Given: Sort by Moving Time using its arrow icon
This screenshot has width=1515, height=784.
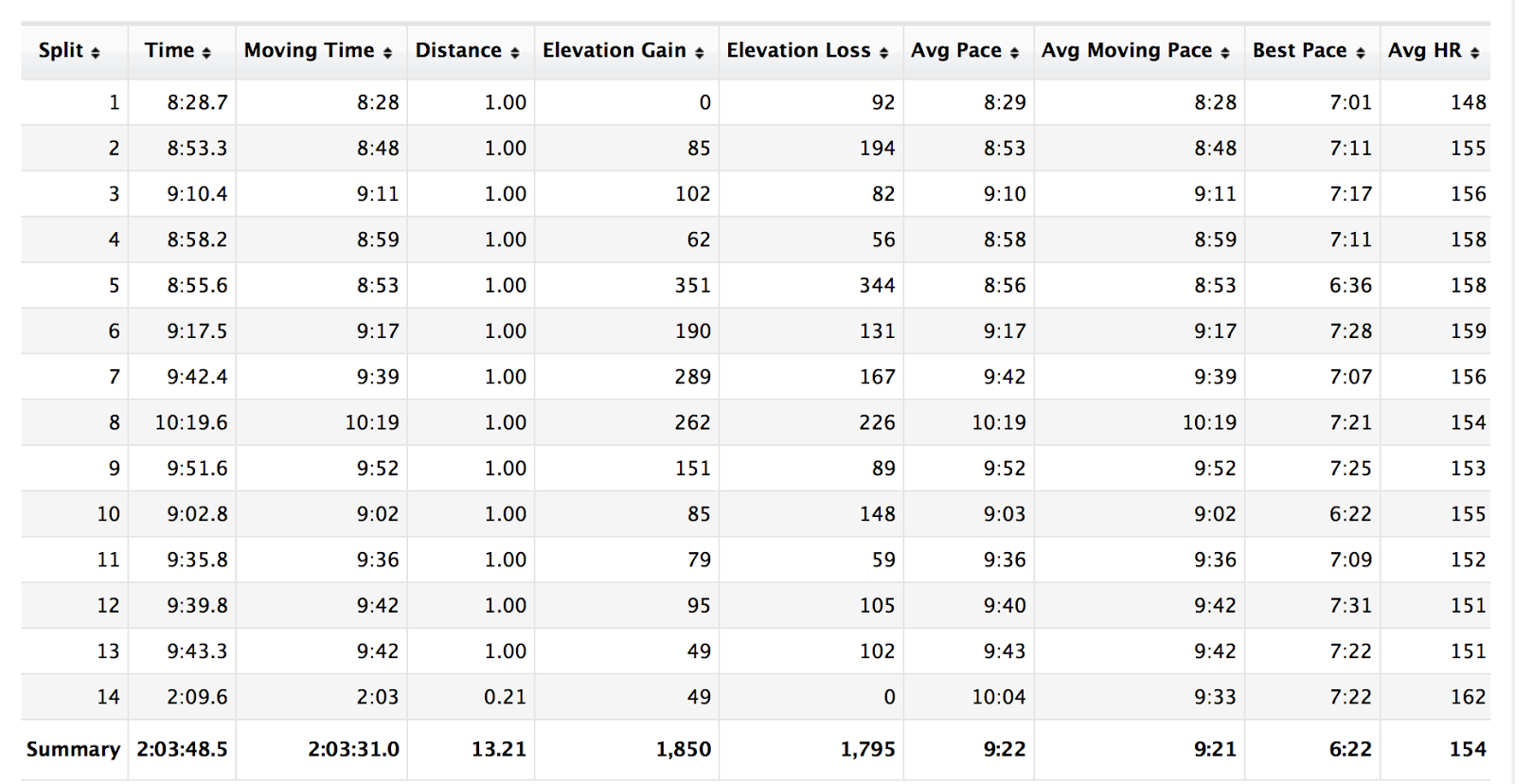Looking at the screenshot, I should [387, 53].
